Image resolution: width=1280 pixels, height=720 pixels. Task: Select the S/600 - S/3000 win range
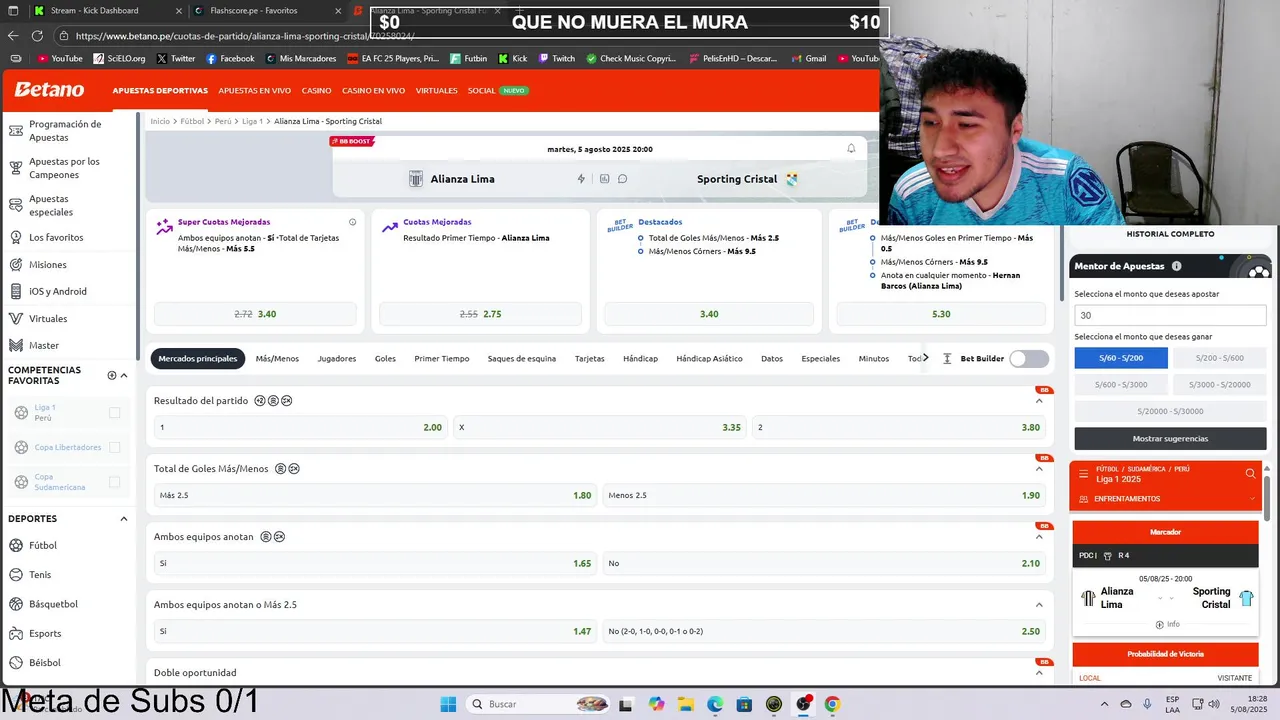[1120, 384]
